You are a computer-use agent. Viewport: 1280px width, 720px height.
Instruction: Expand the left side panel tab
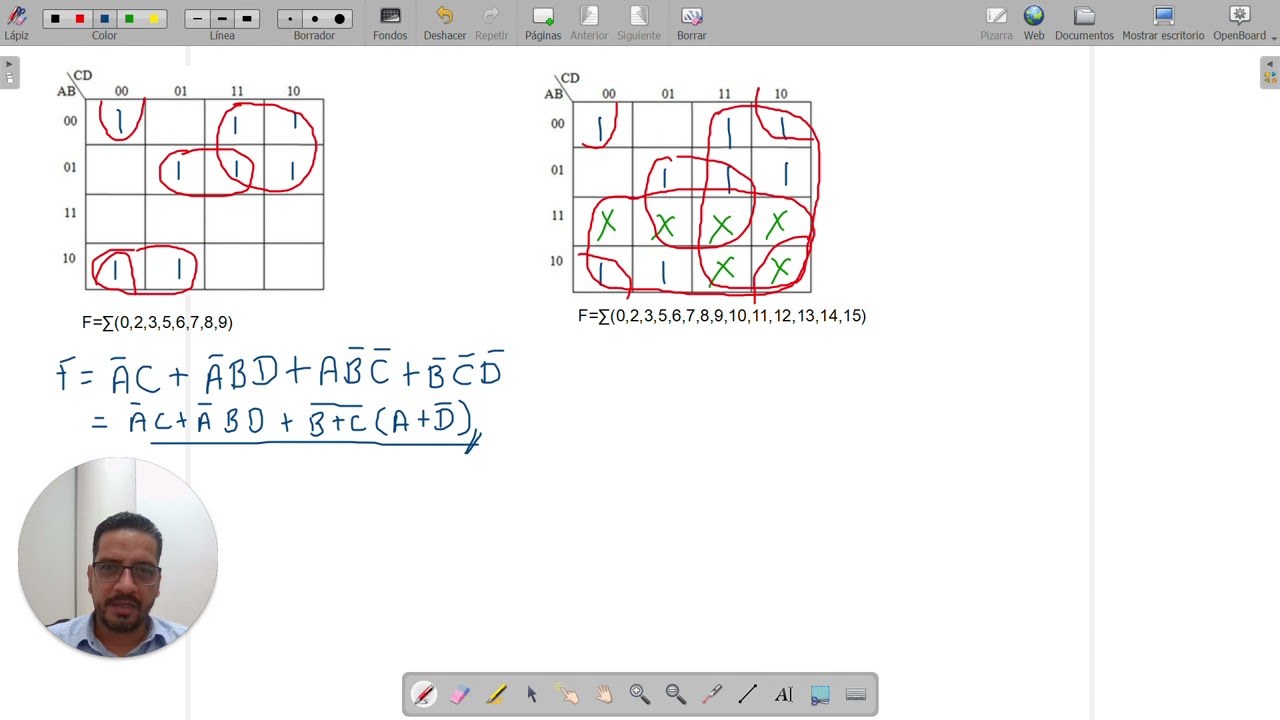point(9,72)
